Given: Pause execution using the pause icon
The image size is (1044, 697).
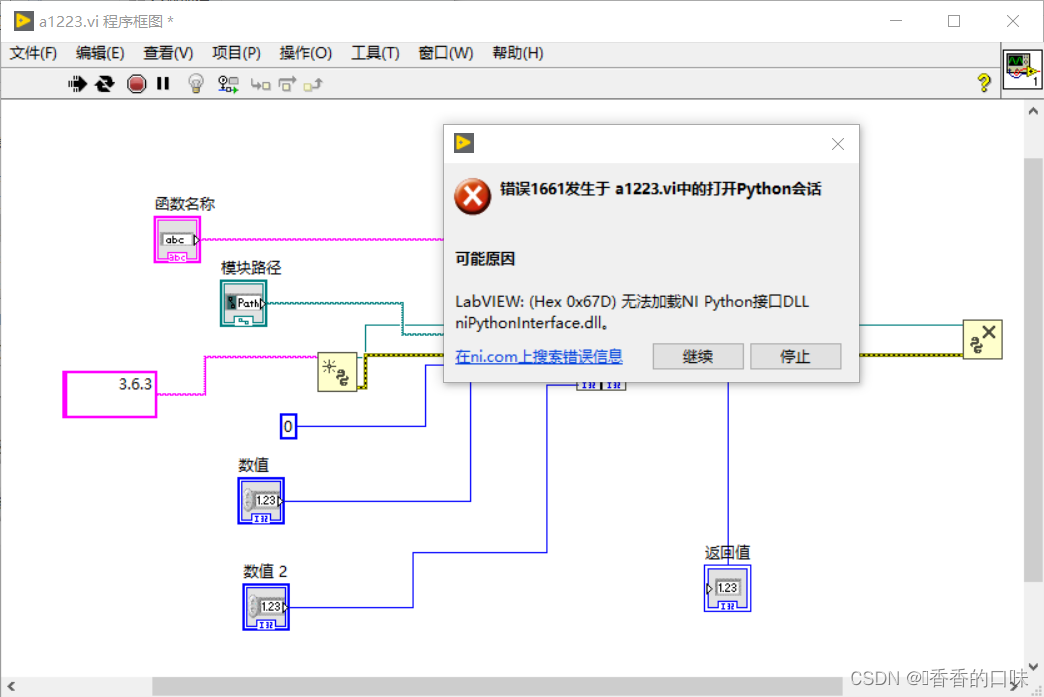Looking at the screenshot, I should tap(164, 84).
